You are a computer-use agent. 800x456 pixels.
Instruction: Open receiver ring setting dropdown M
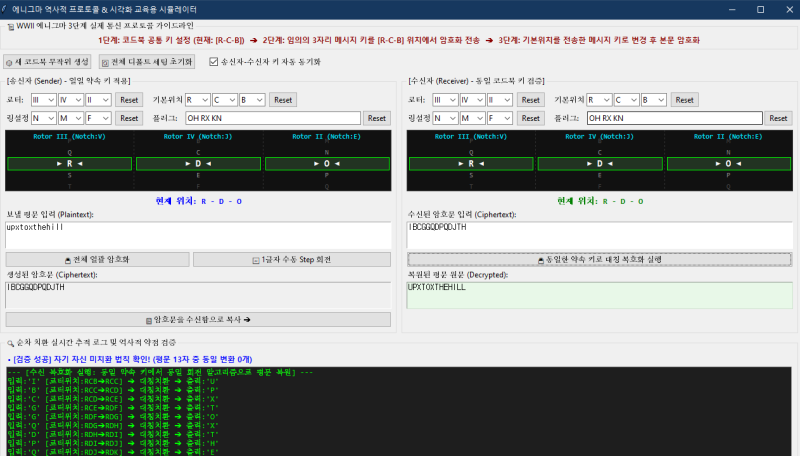(x=472, y=118)
